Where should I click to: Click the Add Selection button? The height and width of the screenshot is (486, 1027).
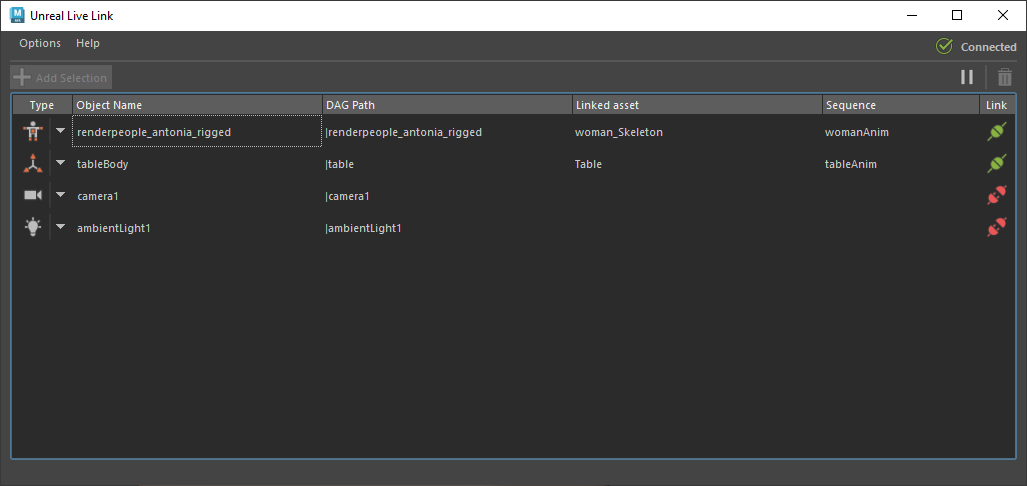61,77
